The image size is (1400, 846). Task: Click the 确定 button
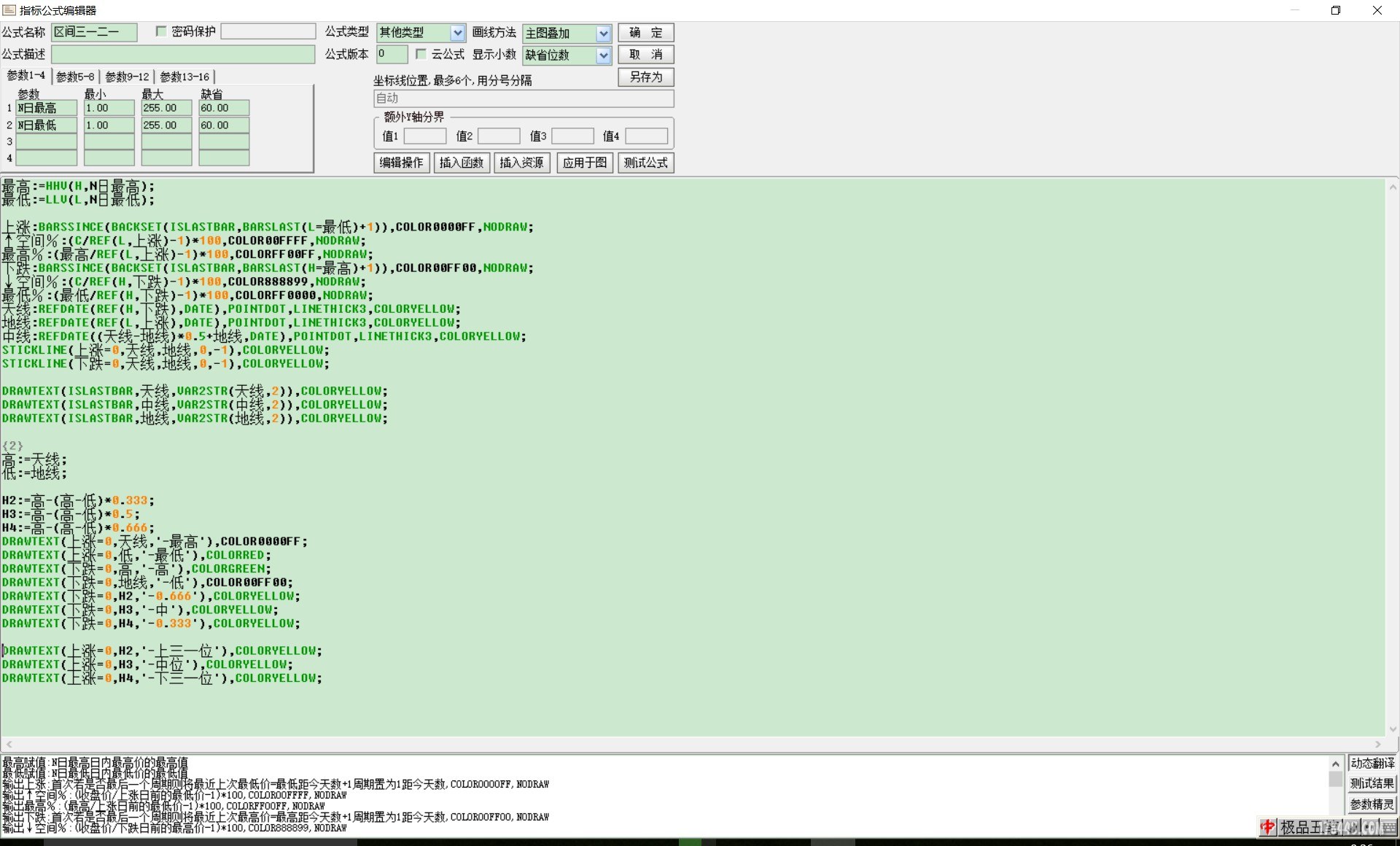click(646, 33)
